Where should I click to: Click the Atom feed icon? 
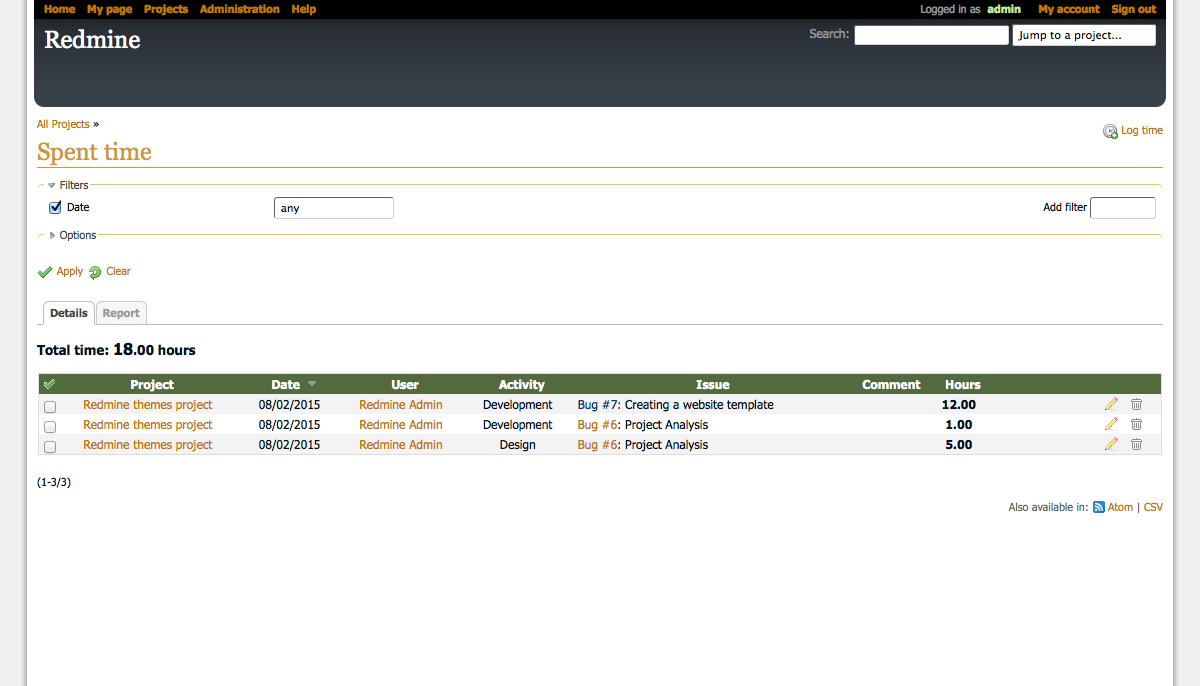pos(1098,507)
